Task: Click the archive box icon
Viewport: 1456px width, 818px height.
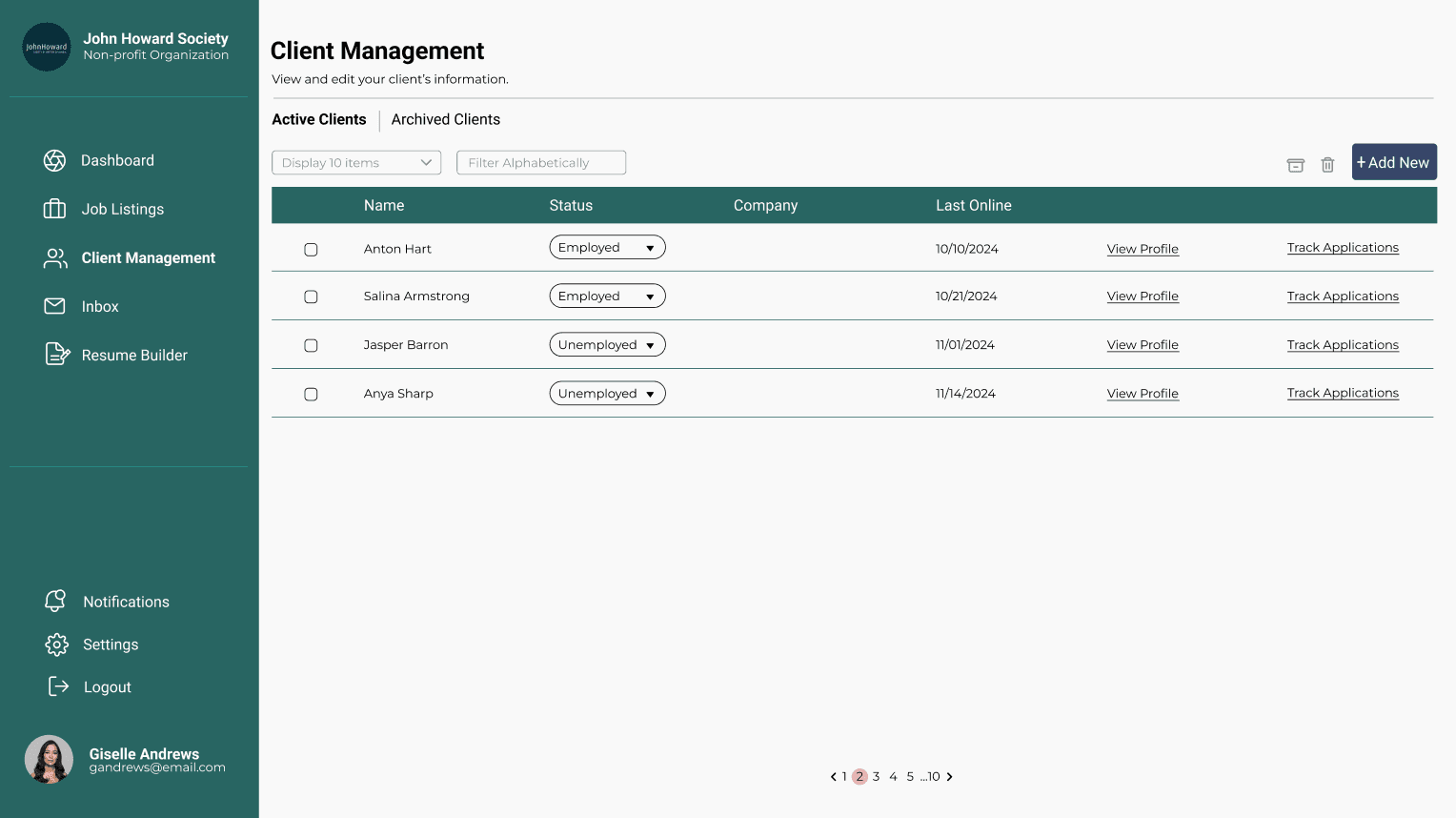Action: [x=1295, y=165]
